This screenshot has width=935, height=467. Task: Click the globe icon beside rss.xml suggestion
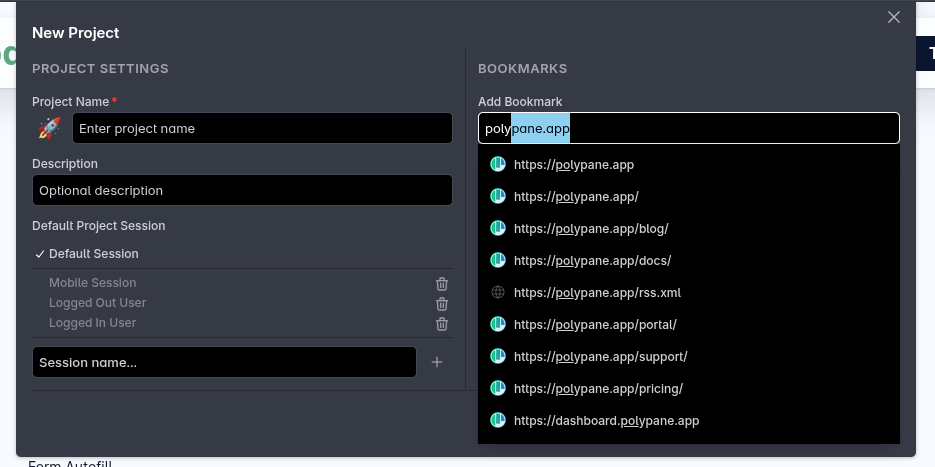pyautogui.click(x=498, y=292)
